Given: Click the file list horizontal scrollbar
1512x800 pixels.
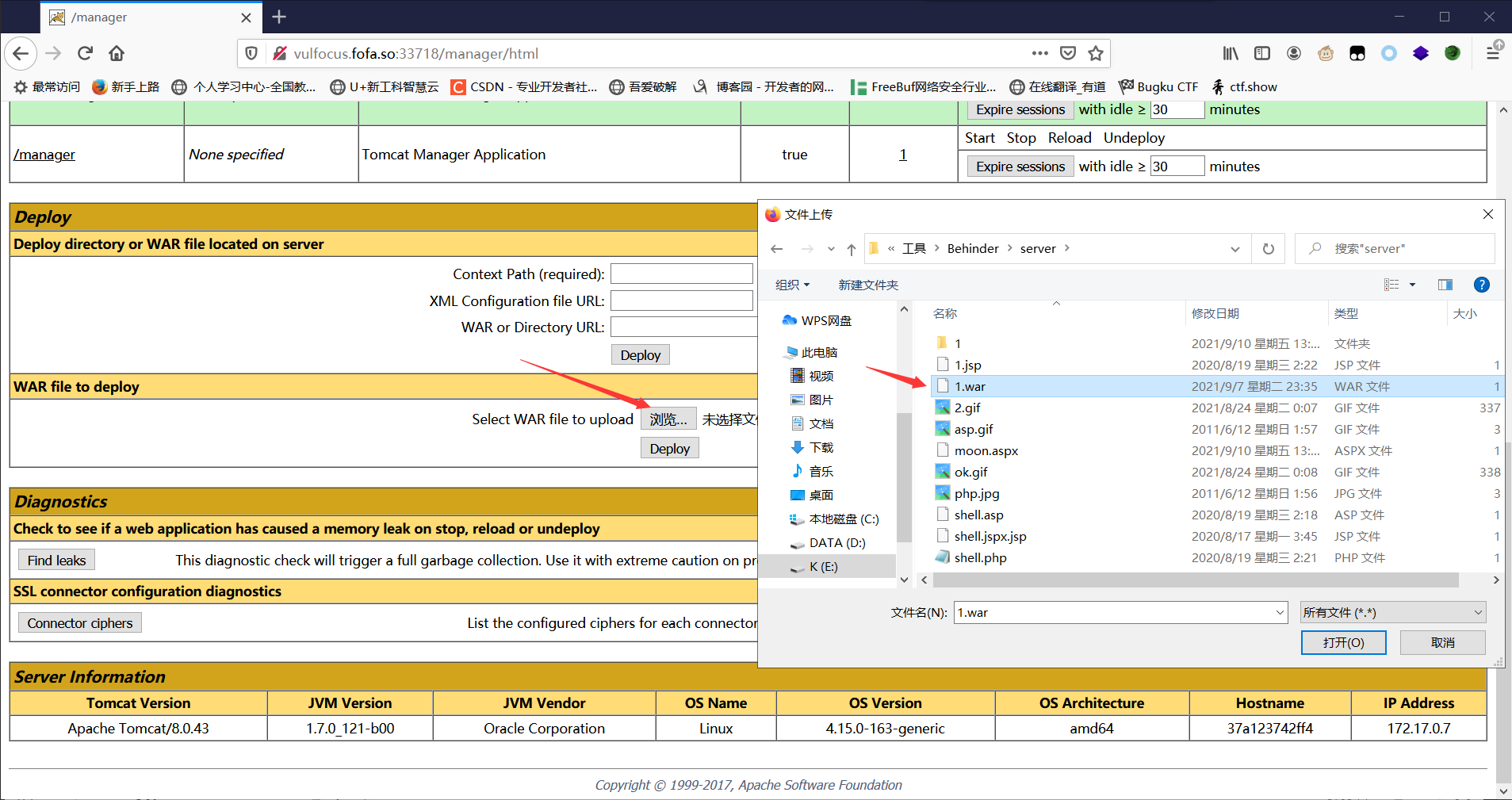Looking at the screenshot, I should click(x=1196, y=580).
